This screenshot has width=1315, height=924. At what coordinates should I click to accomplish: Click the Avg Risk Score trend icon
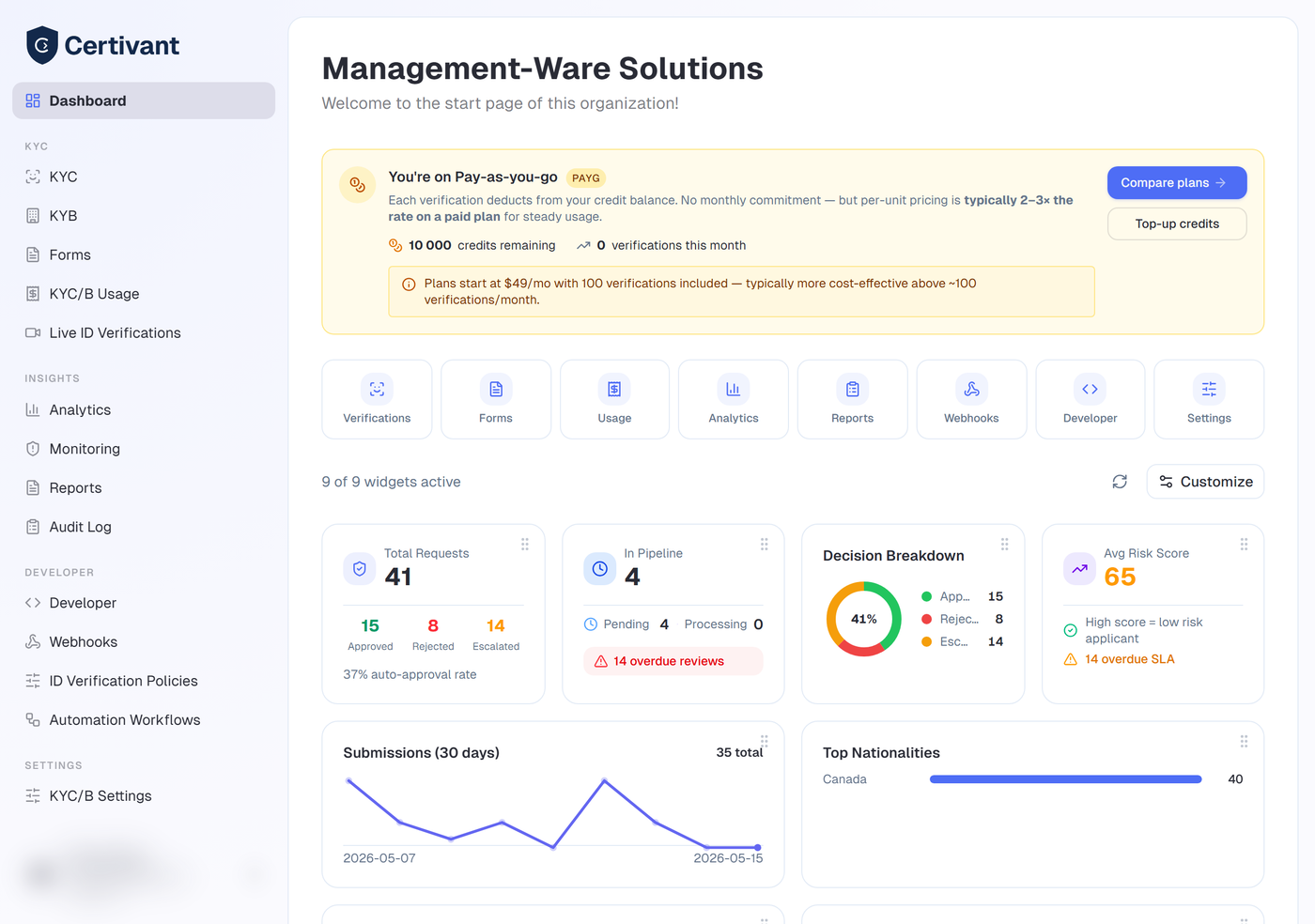click(1079, 568)
